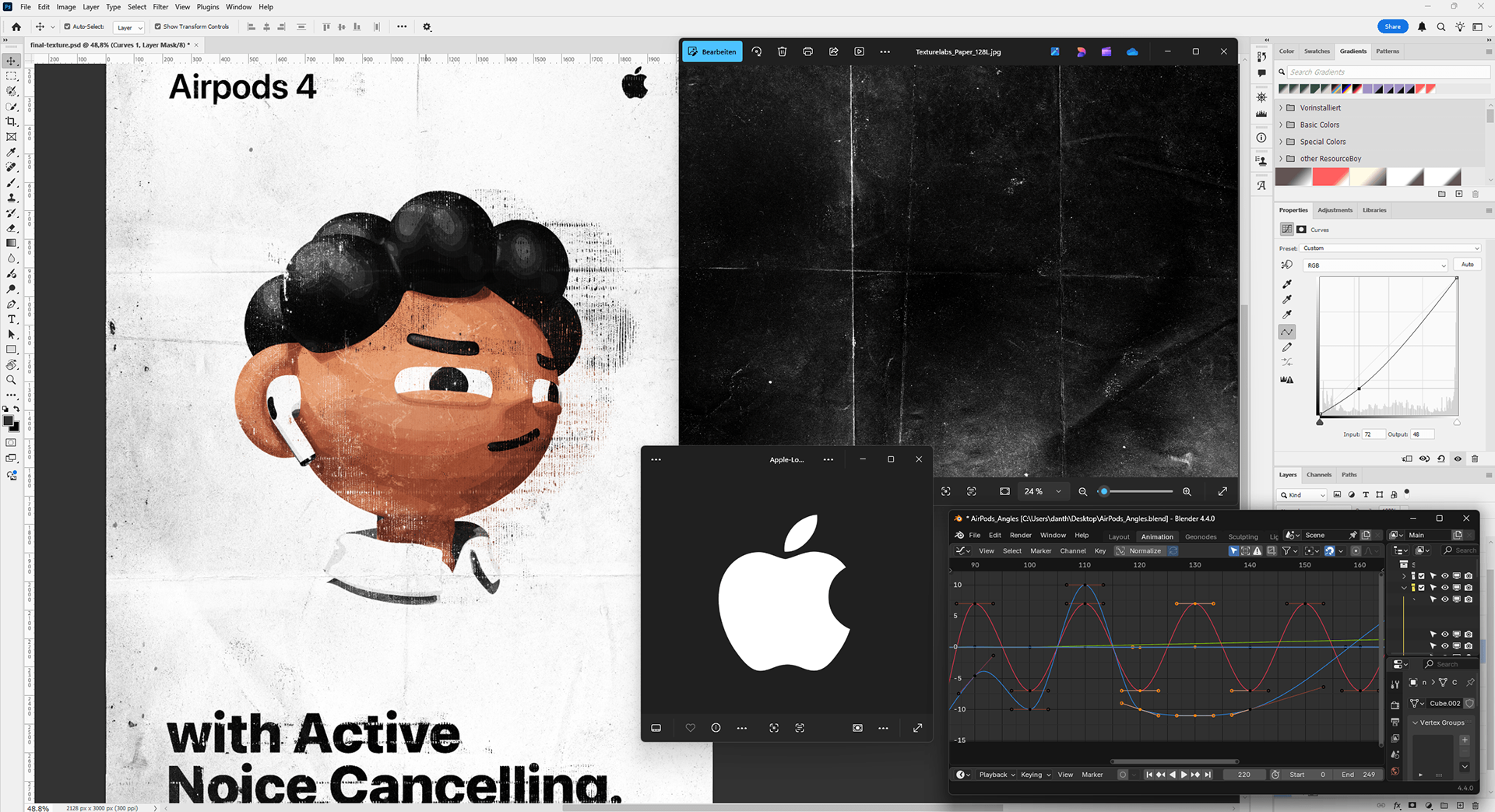Select the Eraser tool in Photoshop

coord(11,228)
